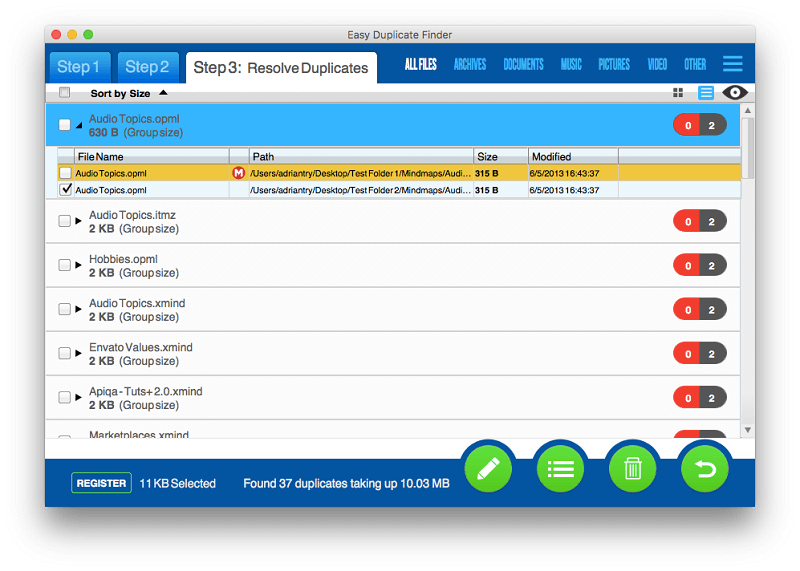
Task: Collapse the AudioTopics.opml group triangle
Action: tap(79, 125)
